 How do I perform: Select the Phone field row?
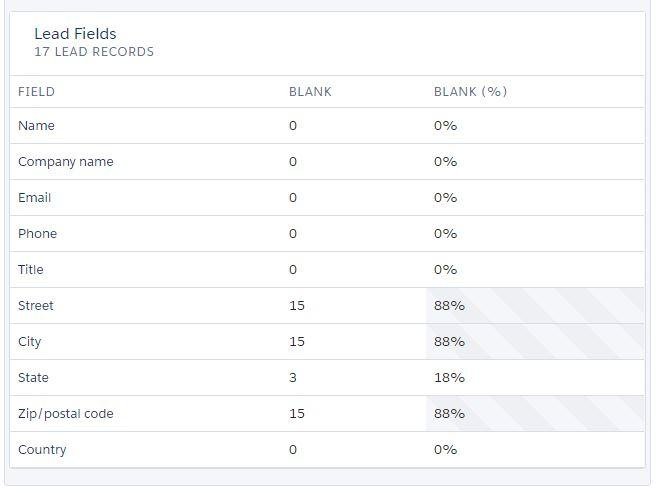pos(327,234)
